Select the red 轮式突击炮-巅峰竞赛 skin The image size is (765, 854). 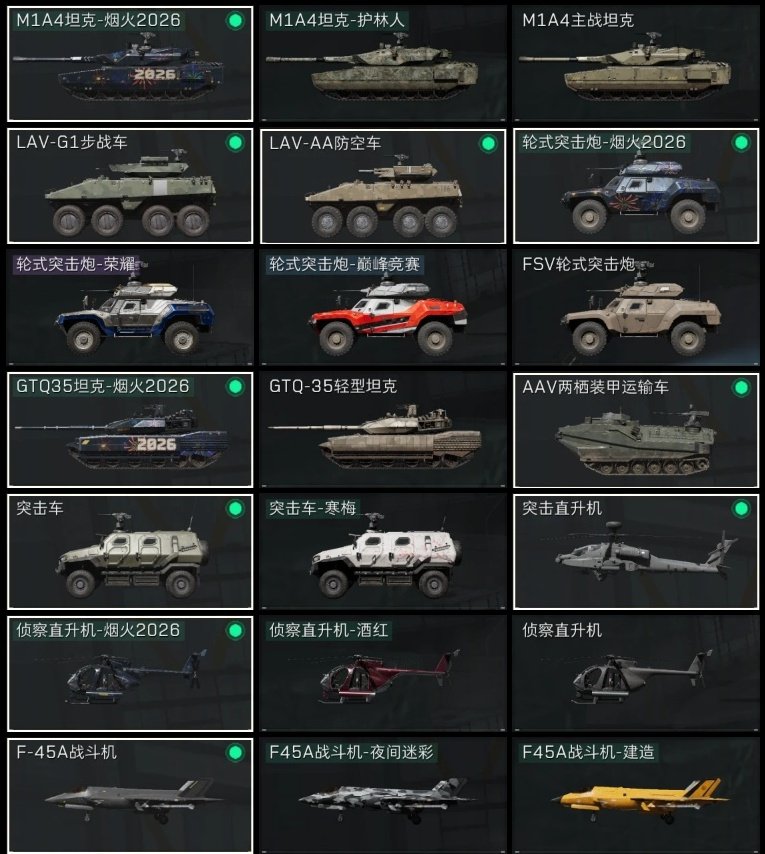(383, 308)
